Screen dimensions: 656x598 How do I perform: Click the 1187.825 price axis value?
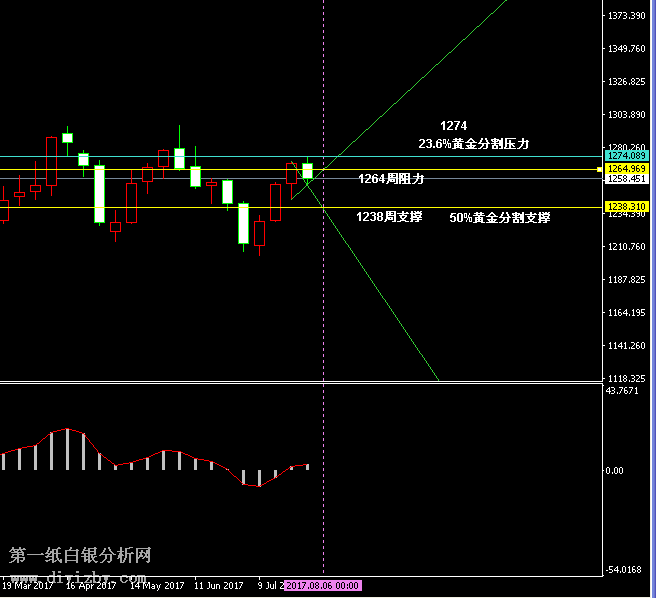pos(626,280)
